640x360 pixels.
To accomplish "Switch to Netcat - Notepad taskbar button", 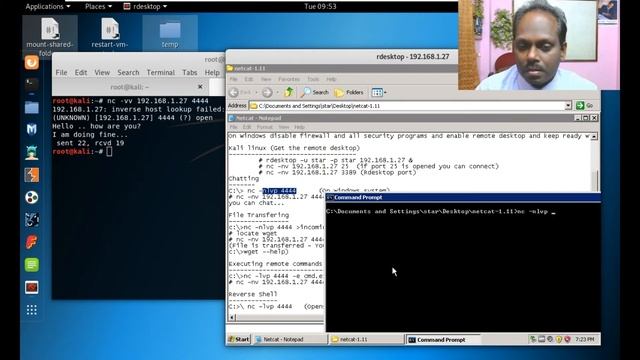I will [290, 339].
